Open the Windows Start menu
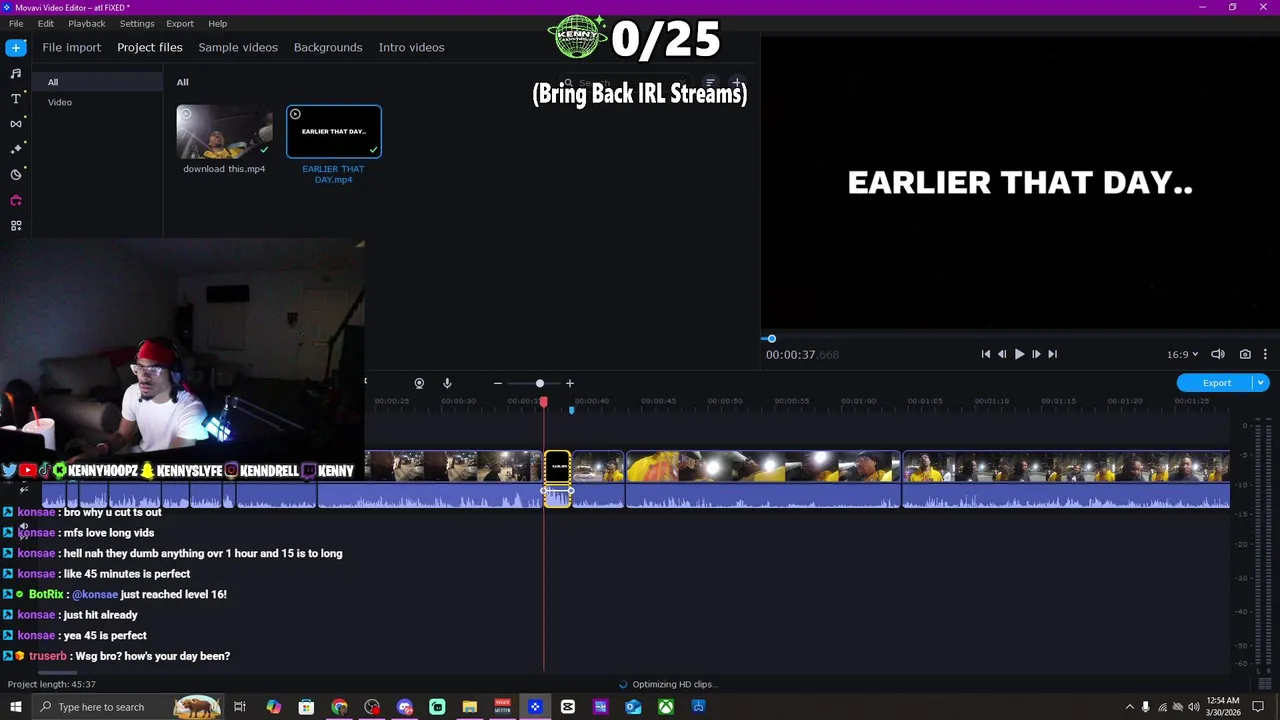 [16, 707]
